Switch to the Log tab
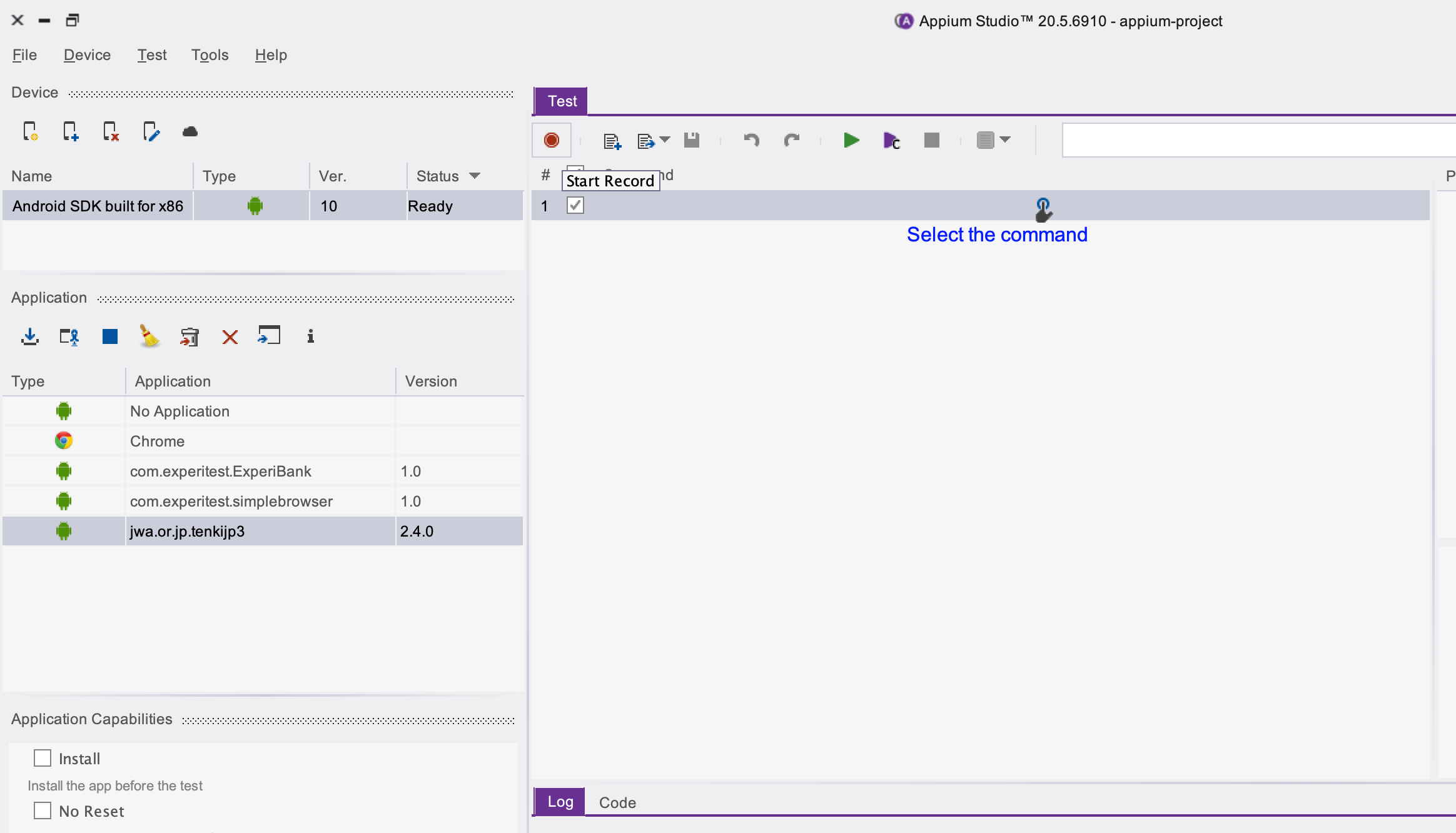 point(560,802)
